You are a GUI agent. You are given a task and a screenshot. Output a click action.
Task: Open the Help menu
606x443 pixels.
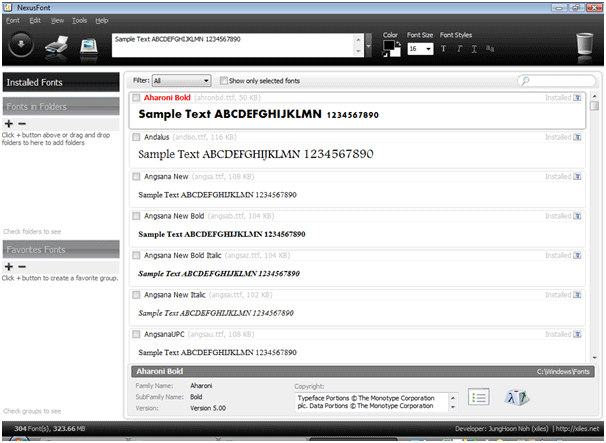click(x=102, y=20)
